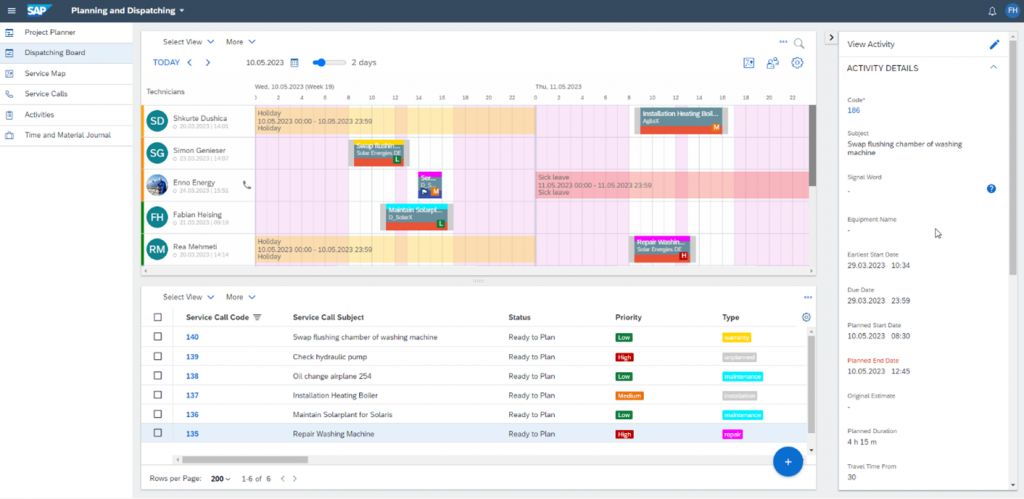Click the TODAY button
This screenshot has width=1024, height=499.
point(167,63)
